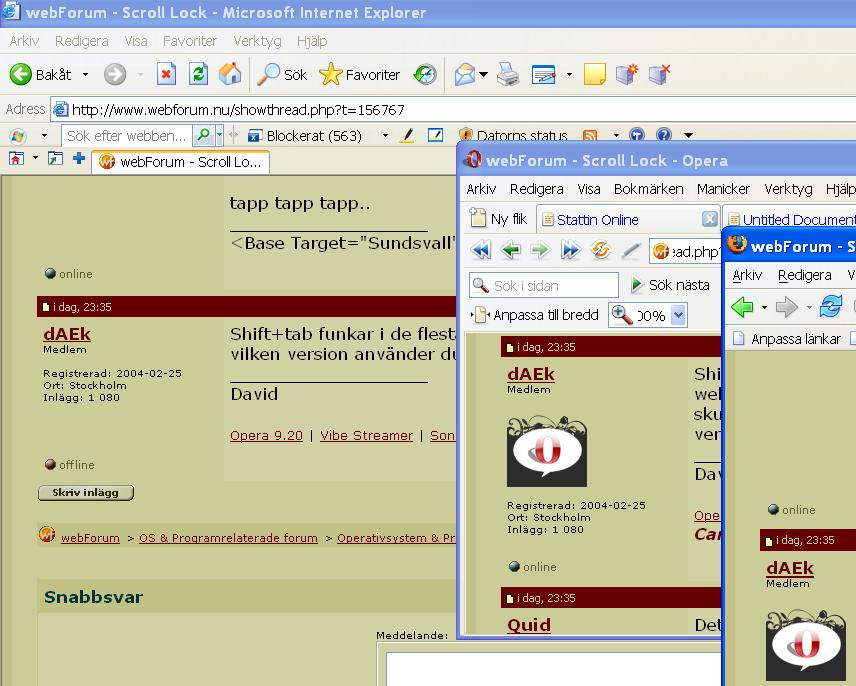
Task: Click the yellow note icon in IE toolbar
Action: coord(595,74)
